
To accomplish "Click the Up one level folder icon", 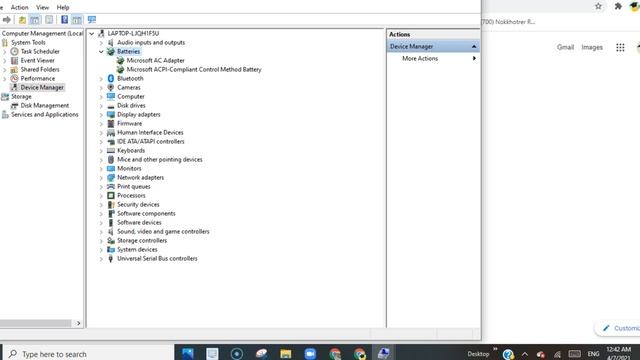I will click(x=22, y=20).
